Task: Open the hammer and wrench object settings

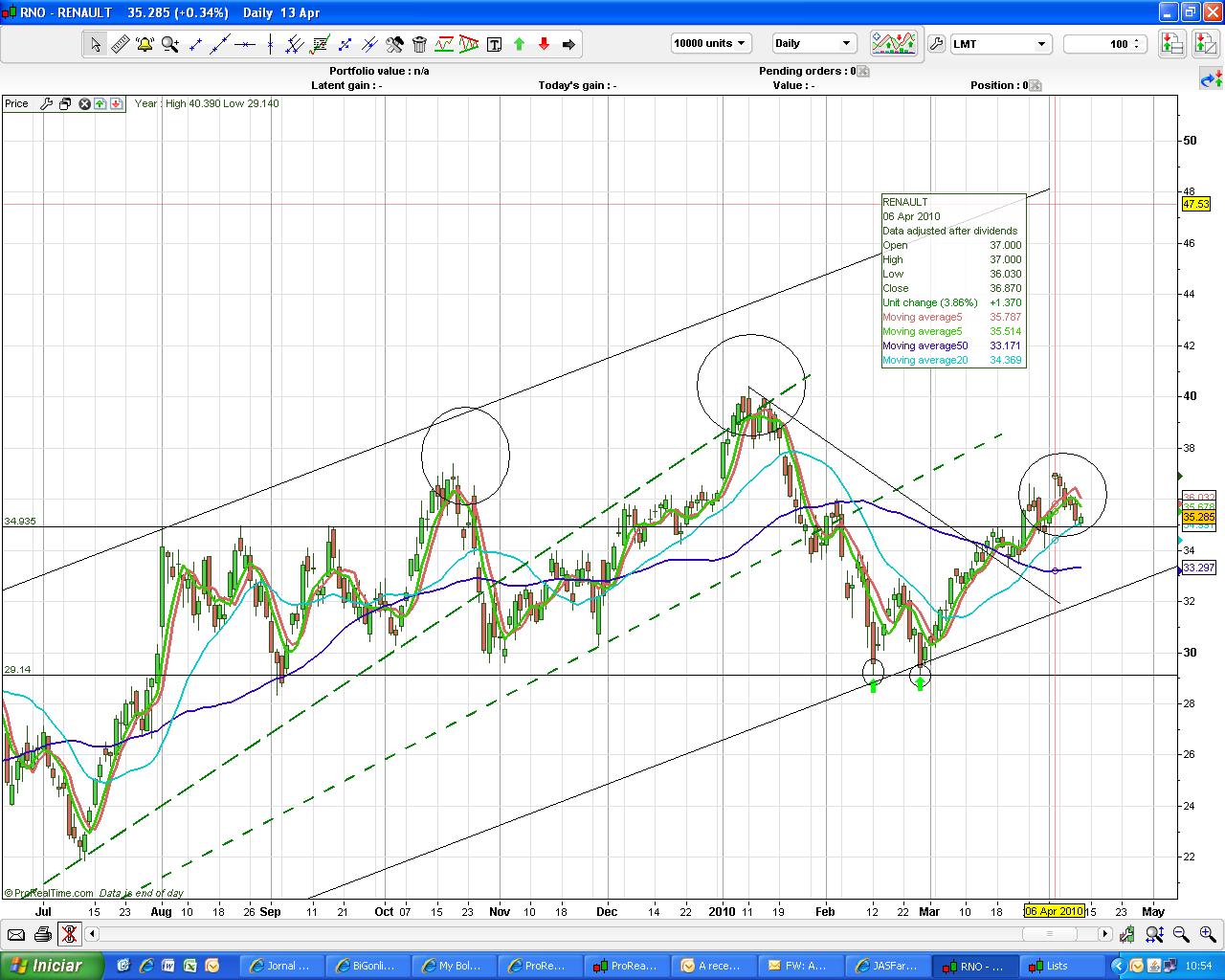Action: coord(394,44)
